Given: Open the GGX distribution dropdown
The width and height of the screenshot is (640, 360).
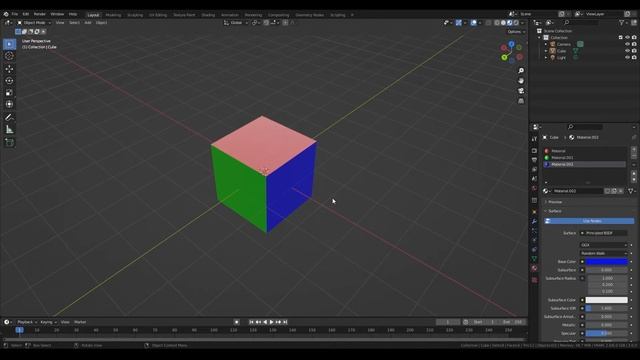Looking at the screenshot, I should click(604, 245).
